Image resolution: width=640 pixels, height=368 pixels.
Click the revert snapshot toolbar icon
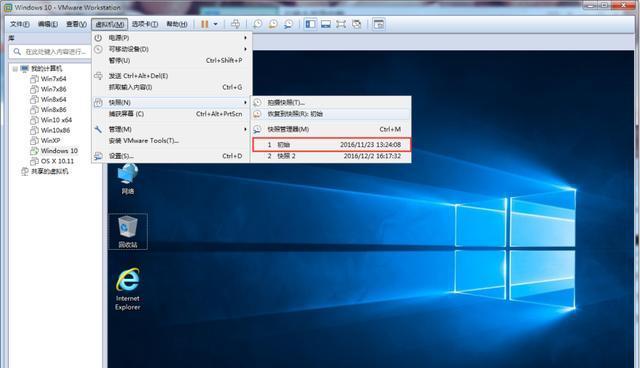(273, 24)
